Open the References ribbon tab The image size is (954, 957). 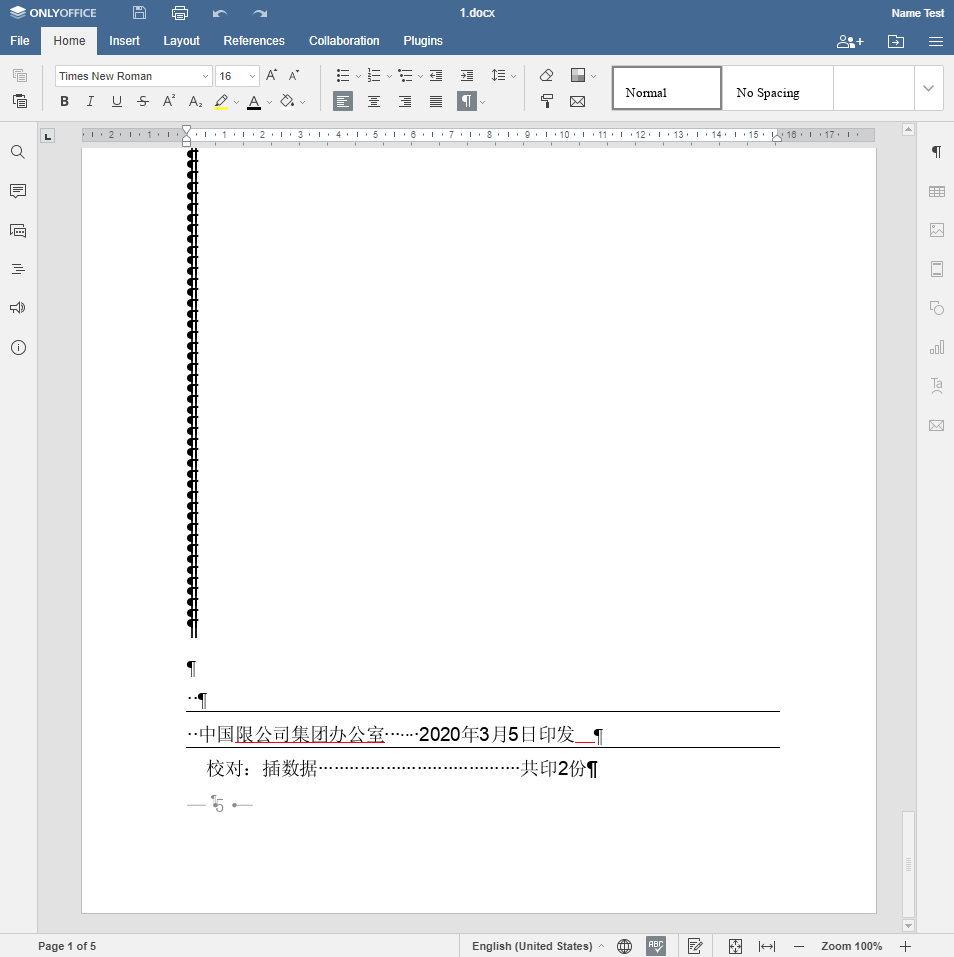pos(254,41)
